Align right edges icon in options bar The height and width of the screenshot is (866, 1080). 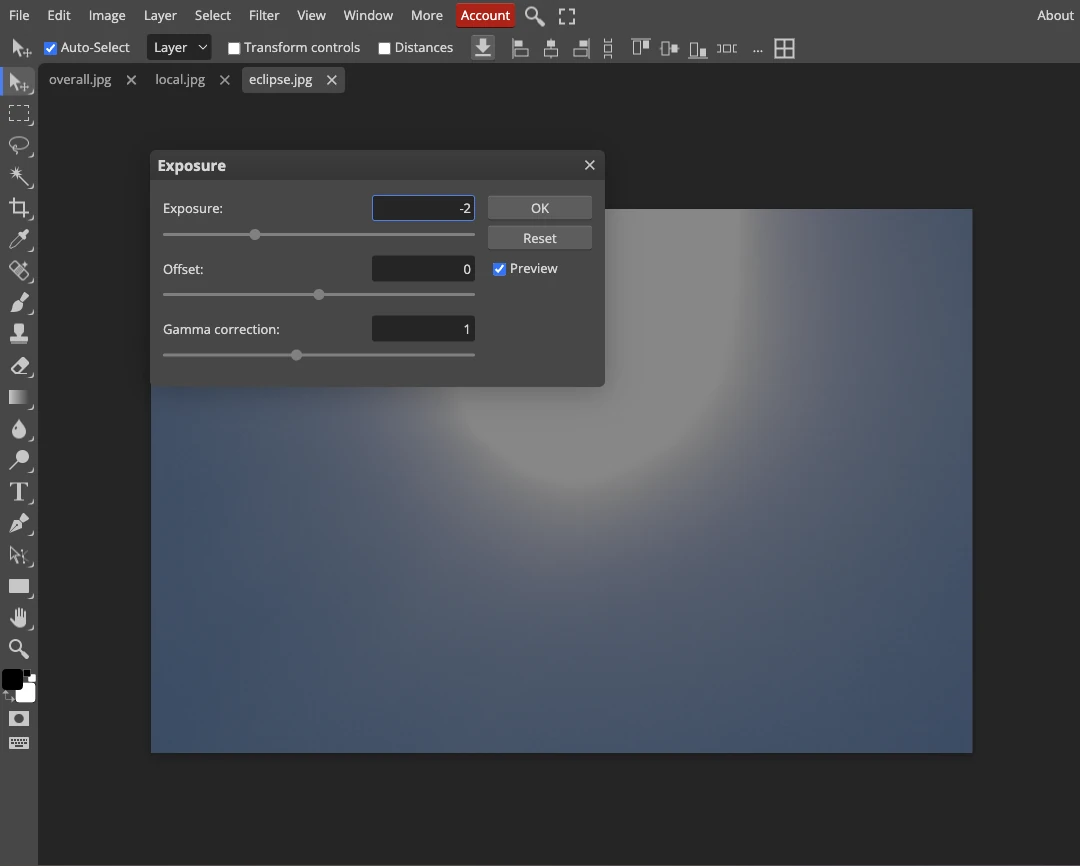[x=581, y=48]
